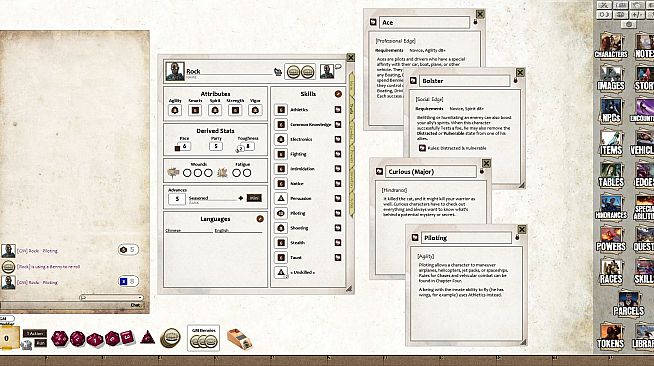This screenshot has height=366, width=654.
Task: Click the Piloting skill die icon
Action: (x=281, y=213)
